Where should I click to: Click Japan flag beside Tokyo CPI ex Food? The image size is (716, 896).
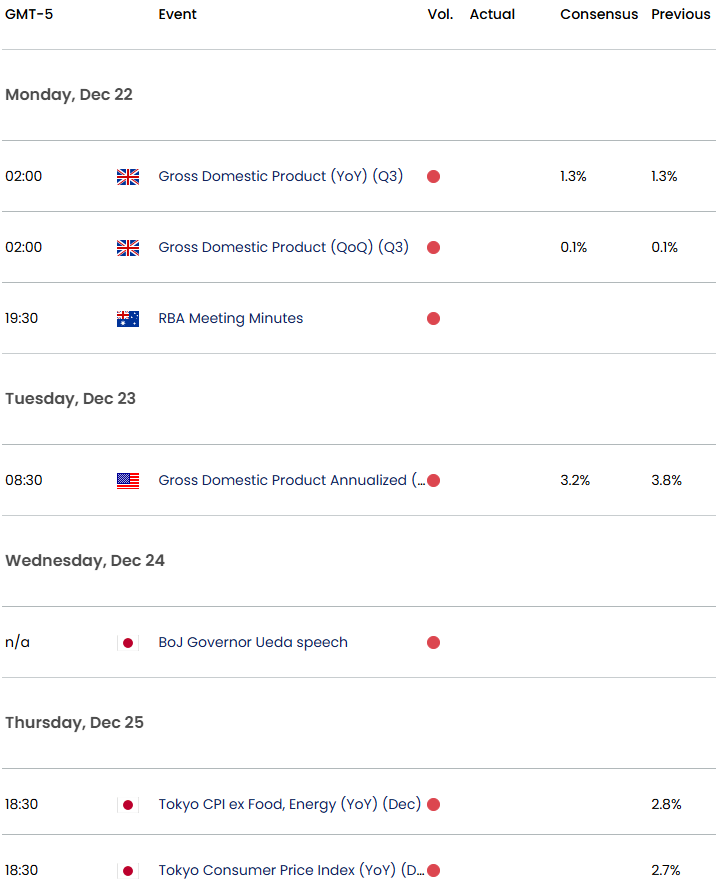[x=128, y=805]
